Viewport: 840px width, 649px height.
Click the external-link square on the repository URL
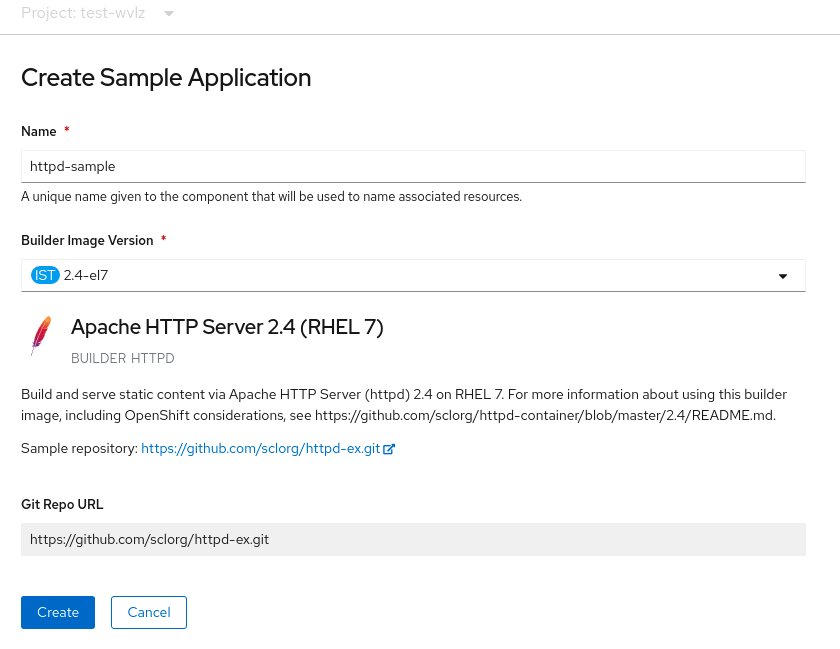coord(389,447)
